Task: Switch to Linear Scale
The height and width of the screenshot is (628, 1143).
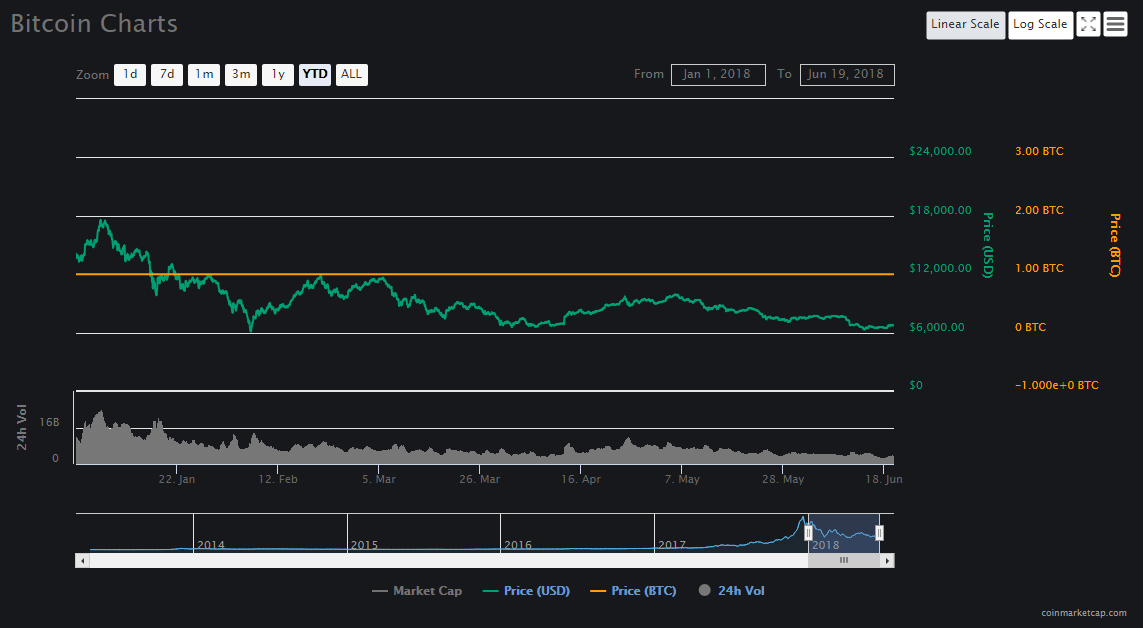Action: click(x=965, y=25)
